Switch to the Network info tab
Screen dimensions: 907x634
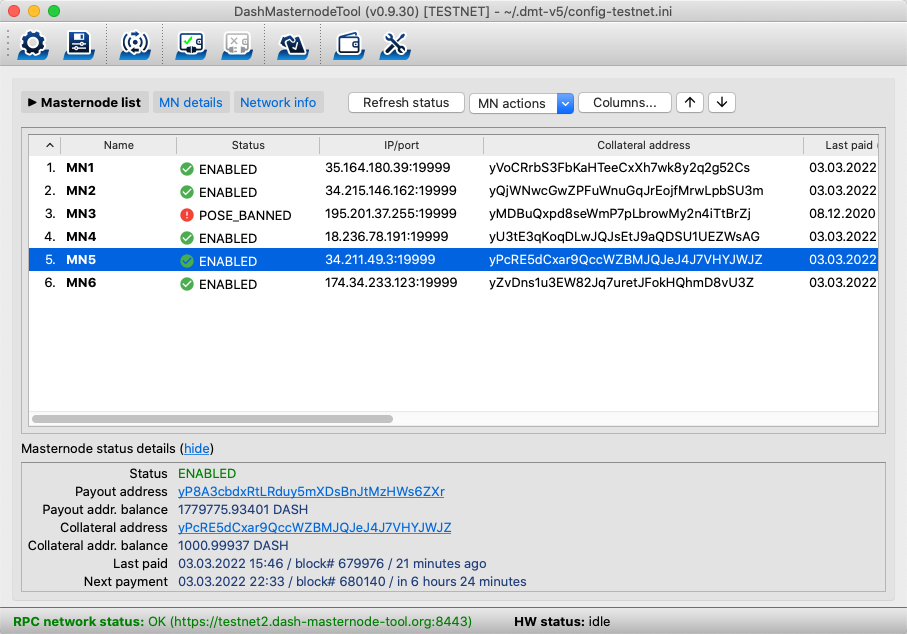pos(278,102)
